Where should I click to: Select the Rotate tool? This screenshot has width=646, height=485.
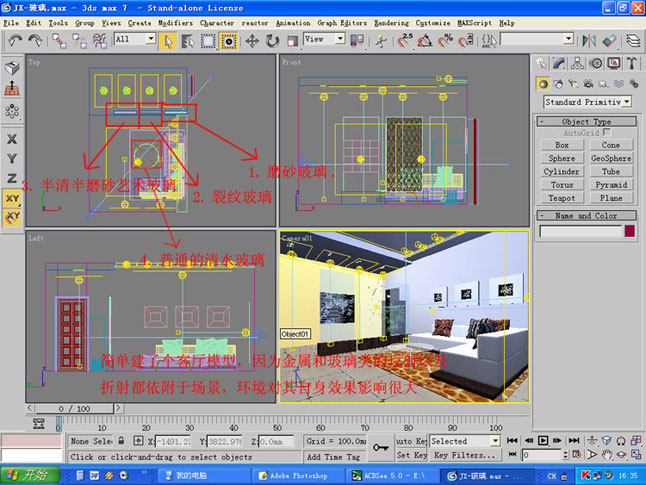[272, 41]
